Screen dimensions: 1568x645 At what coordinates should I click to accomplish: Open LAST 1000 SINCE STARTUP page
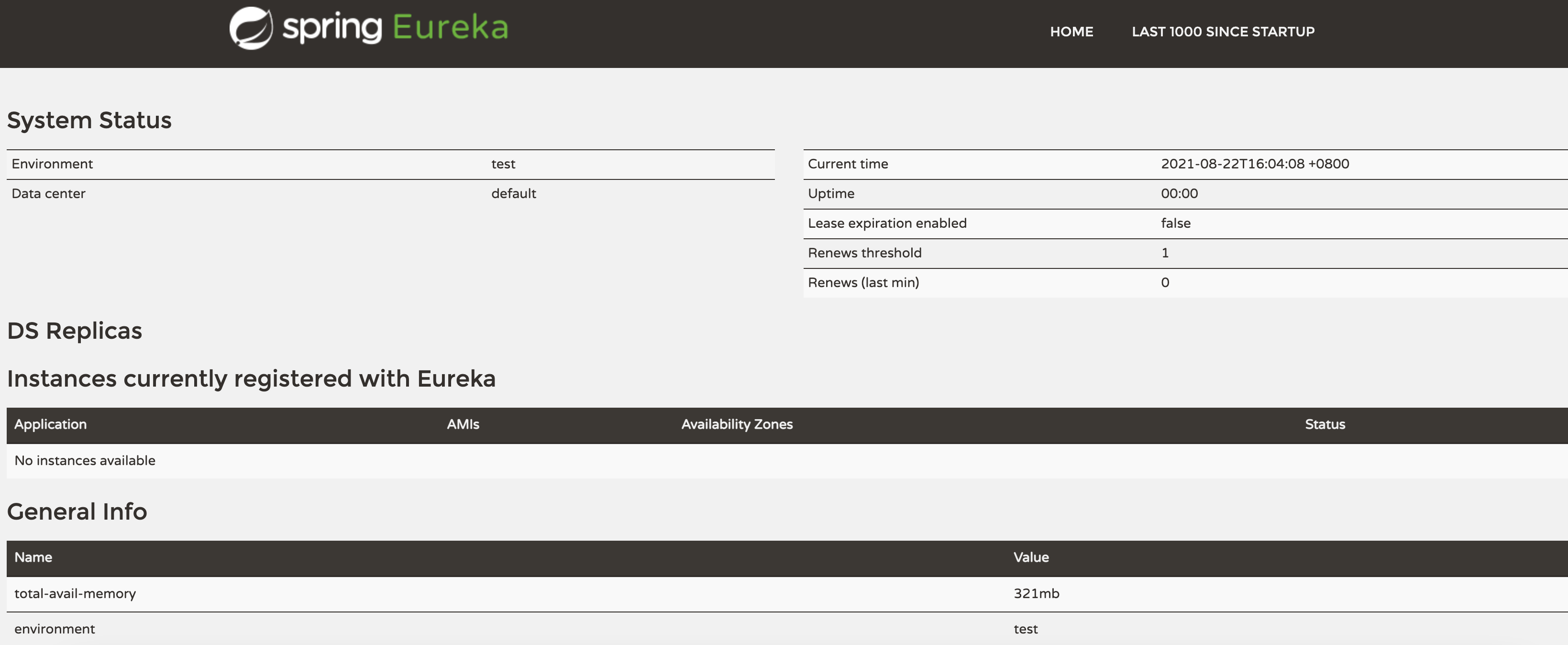[x=1223, y=32]
